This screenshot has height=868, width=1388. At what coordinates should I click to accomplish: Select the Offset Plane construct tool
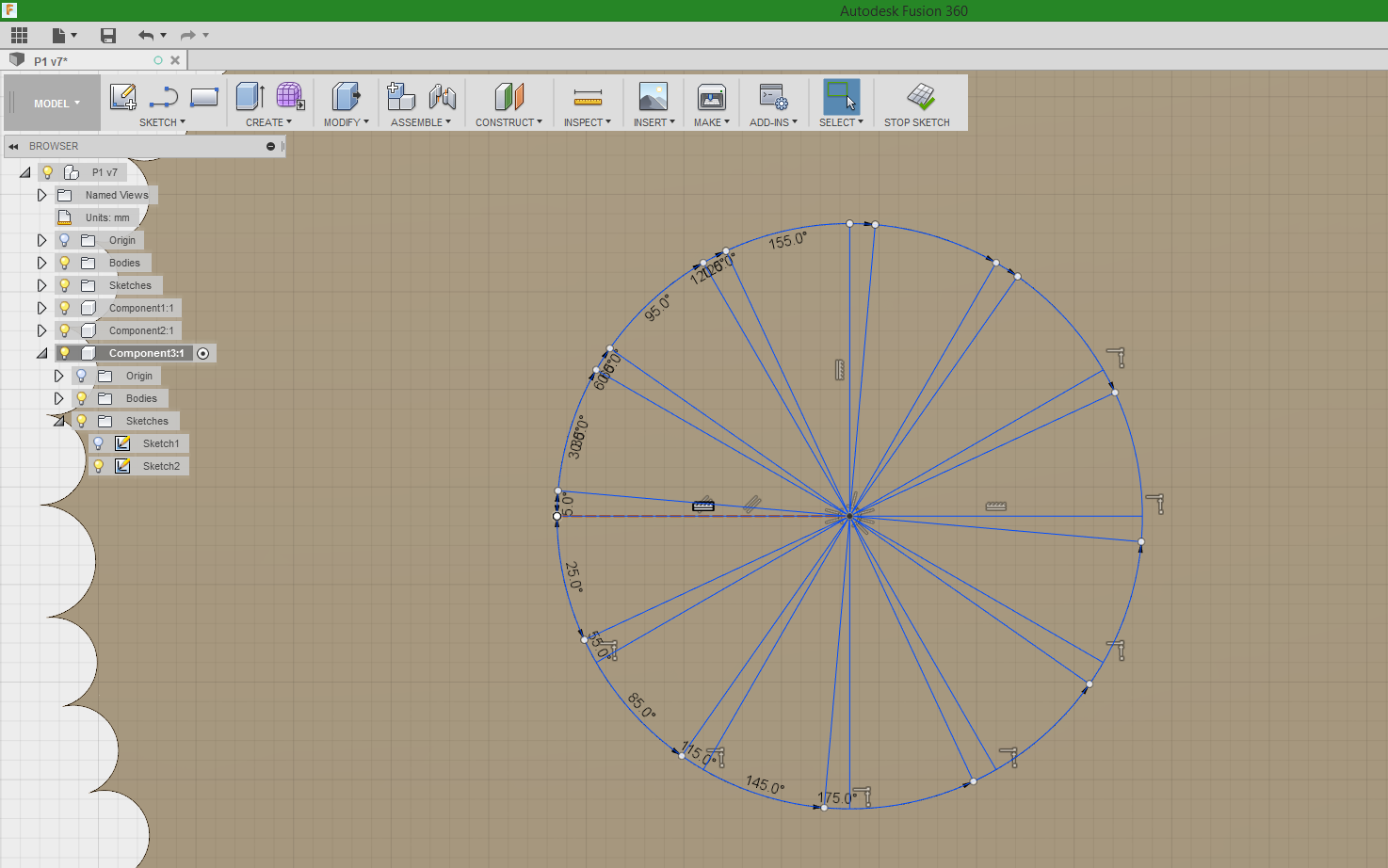(x=508, y=96)
